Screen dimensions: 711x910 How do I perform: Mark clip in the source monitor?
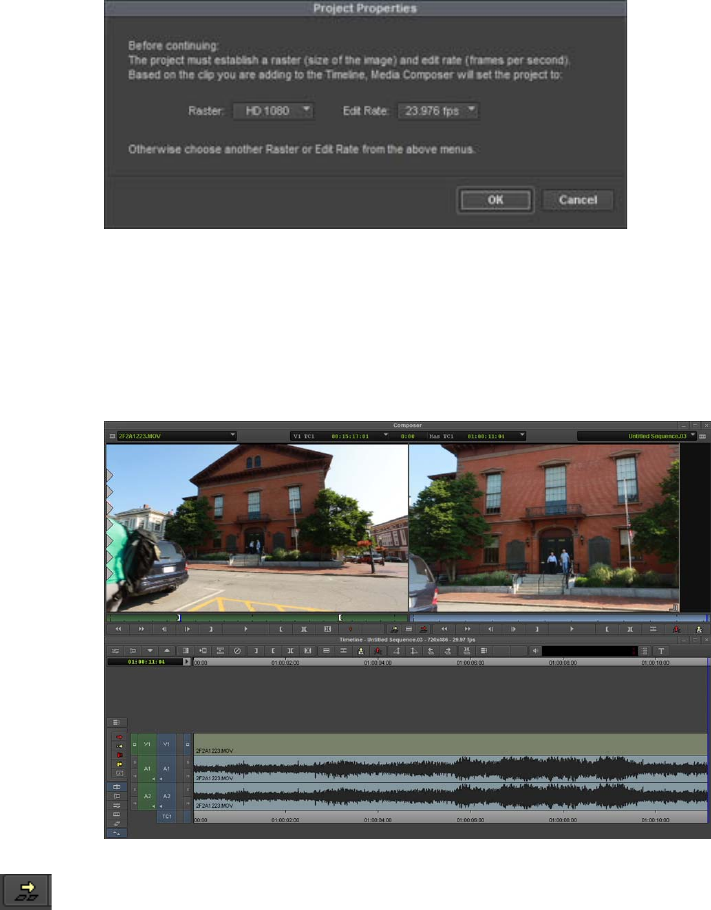[304, 629]
